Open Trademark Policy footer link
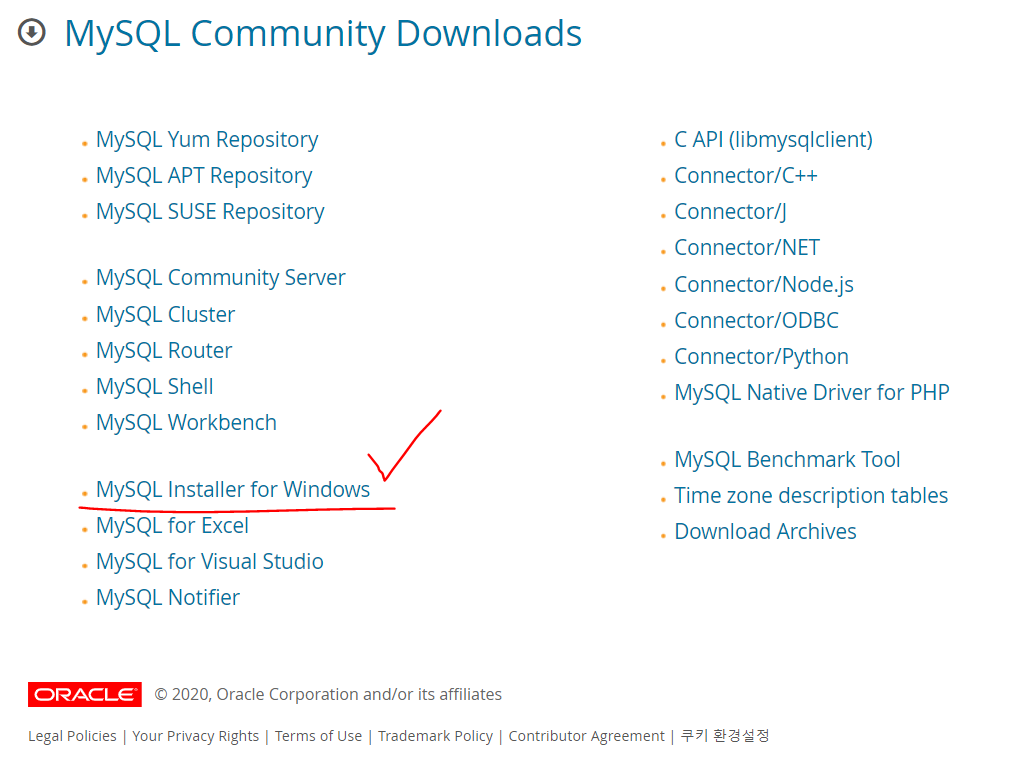The height and width of the screenshot is (762, 1025). pyautogui.click(x=435, y=736)
